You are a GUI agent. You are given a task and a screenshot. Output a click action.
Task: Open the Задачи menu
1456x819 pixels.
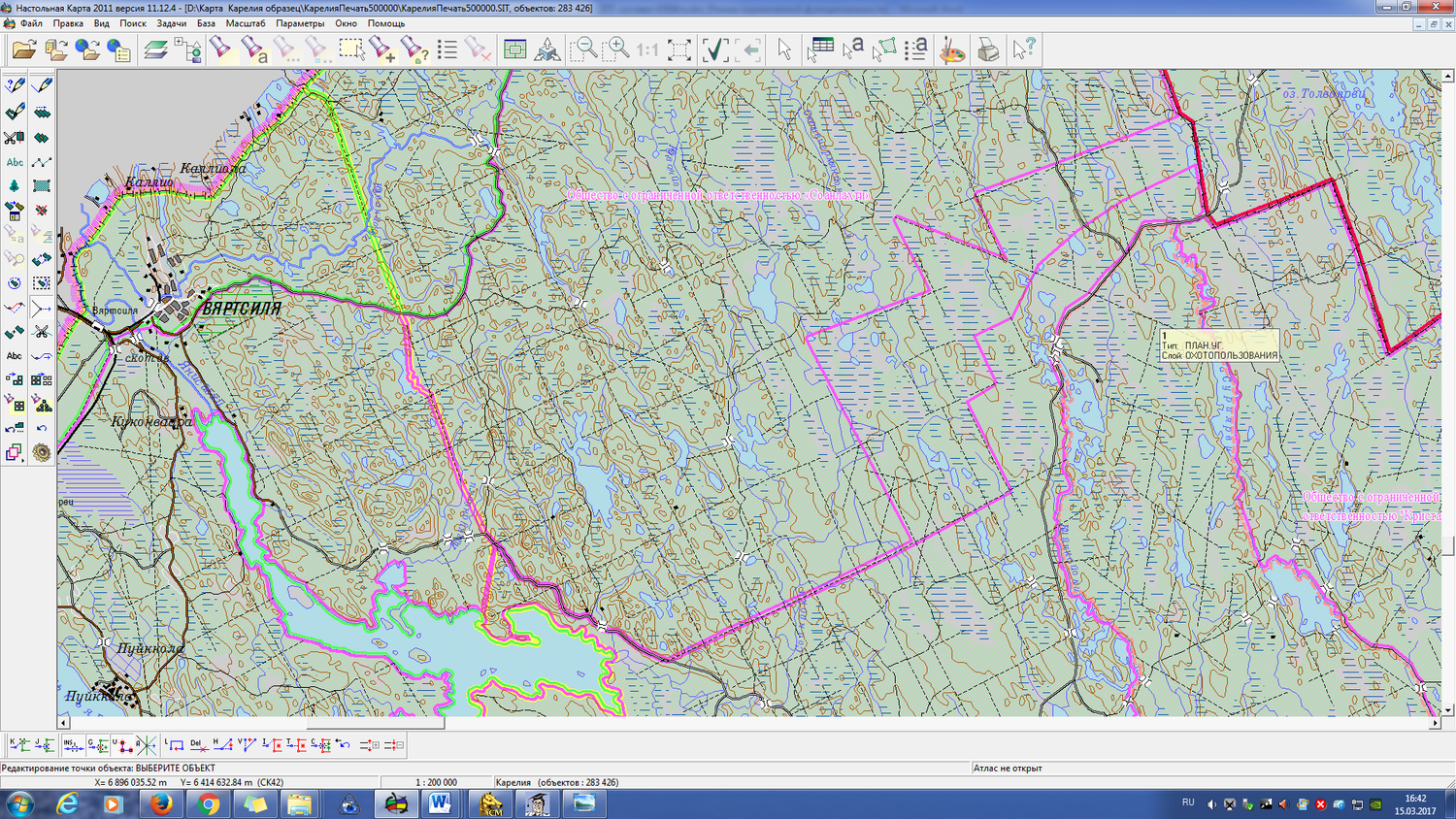tap(171, 23)
